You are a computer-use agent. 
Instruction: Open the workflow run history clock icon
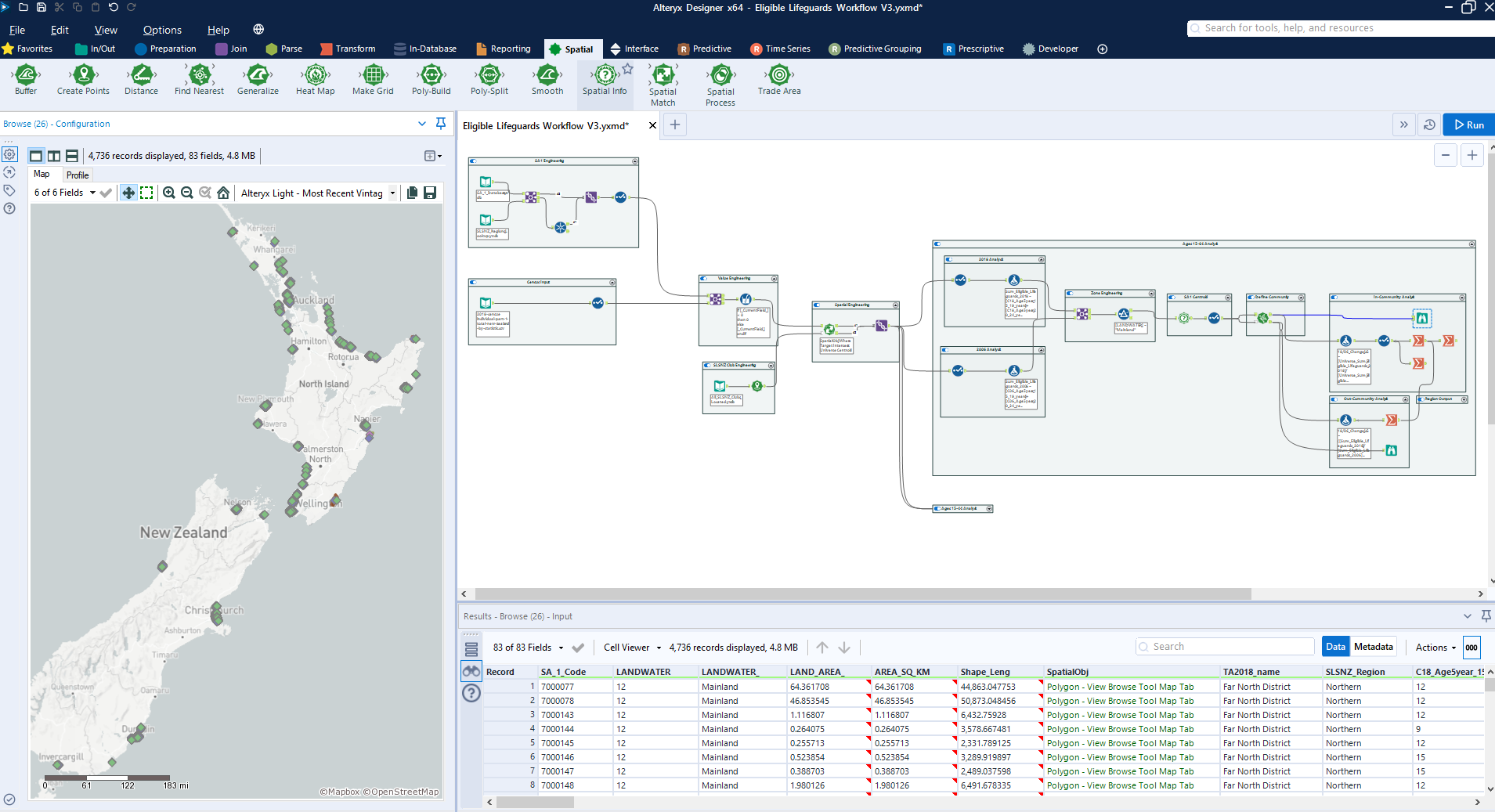click(1429, 125)
